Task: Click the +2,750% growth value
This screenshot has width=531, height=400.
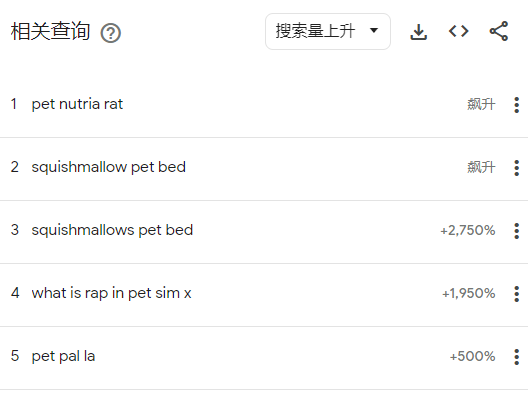Action: click(468, 231)
